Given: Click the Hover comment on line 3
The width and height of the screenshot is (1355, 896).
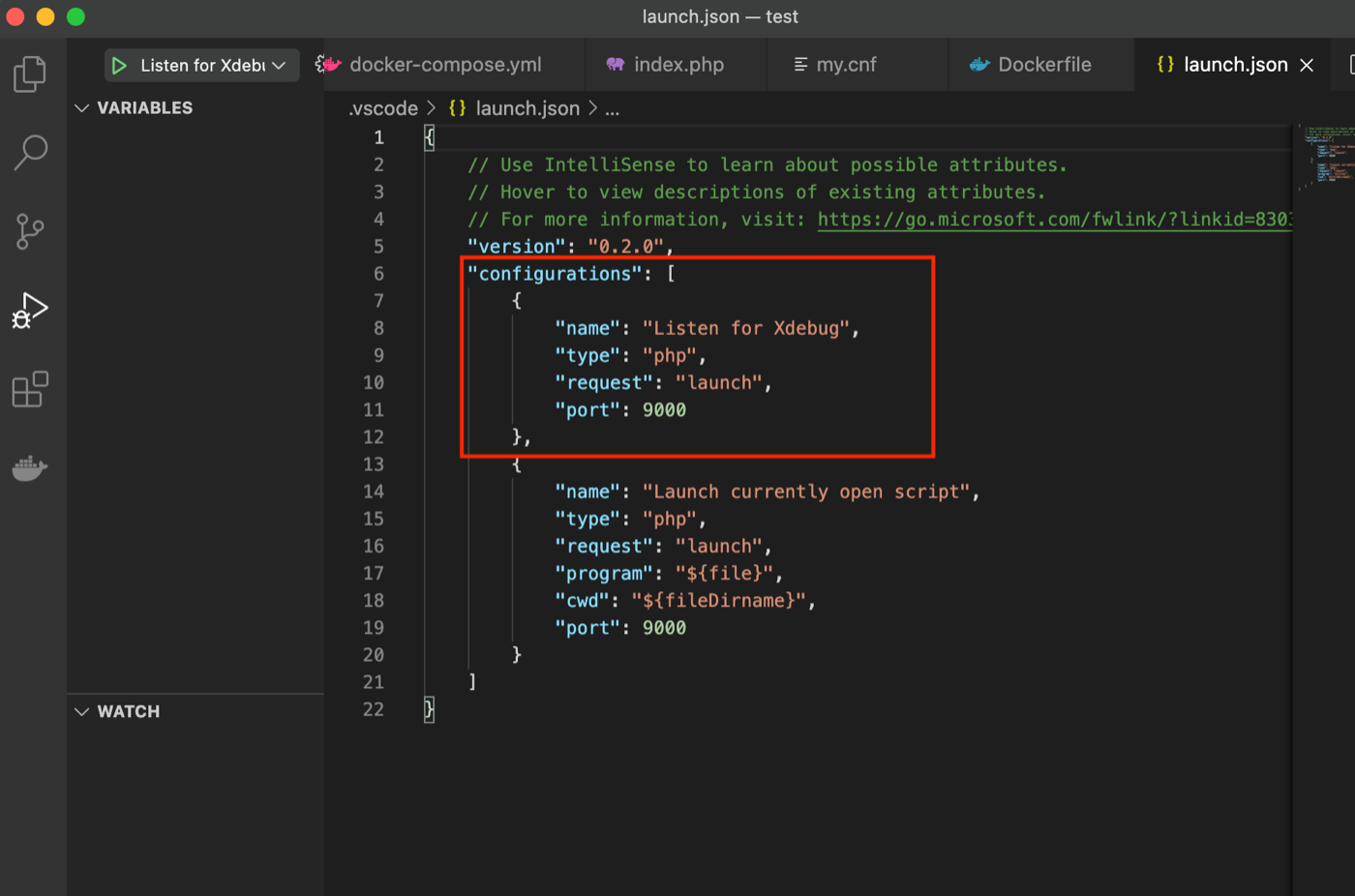Looking at the screenshot, I should tap(757, 193).
